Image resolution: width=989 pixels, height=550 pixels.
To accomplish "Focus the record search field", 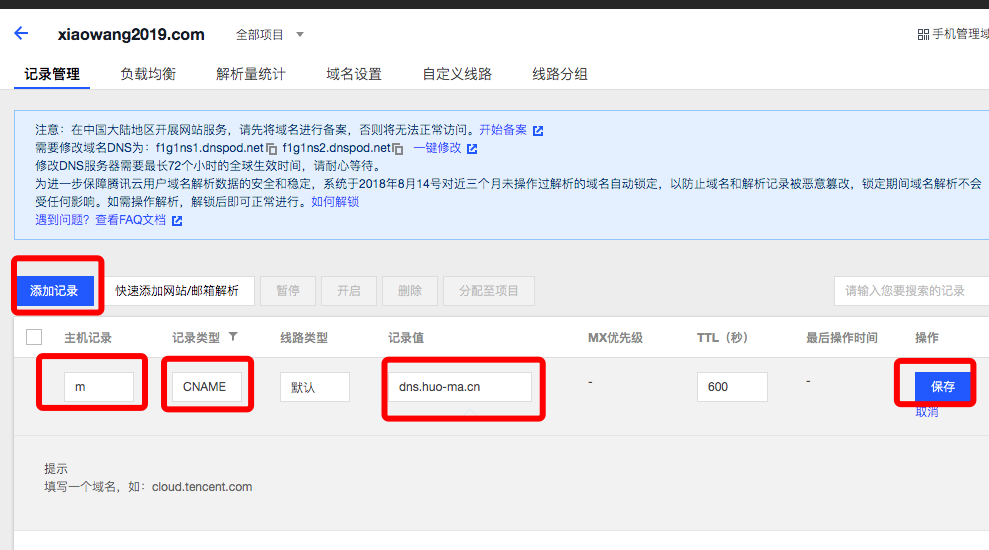I will [x=911, y=291].
